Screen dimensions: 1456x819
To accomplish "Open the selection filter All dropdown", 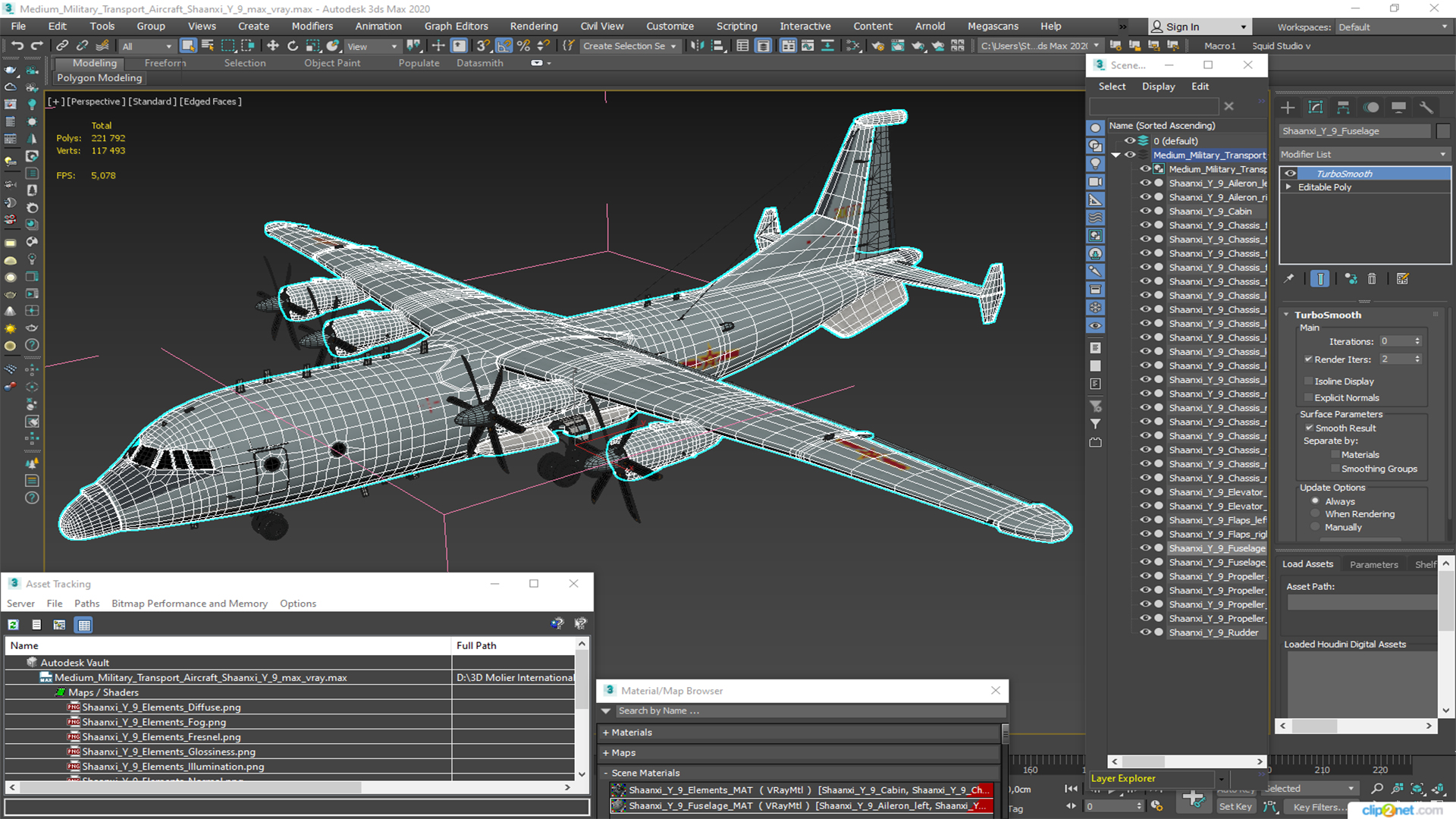I will pyautogui.click(x=147, y=46).
